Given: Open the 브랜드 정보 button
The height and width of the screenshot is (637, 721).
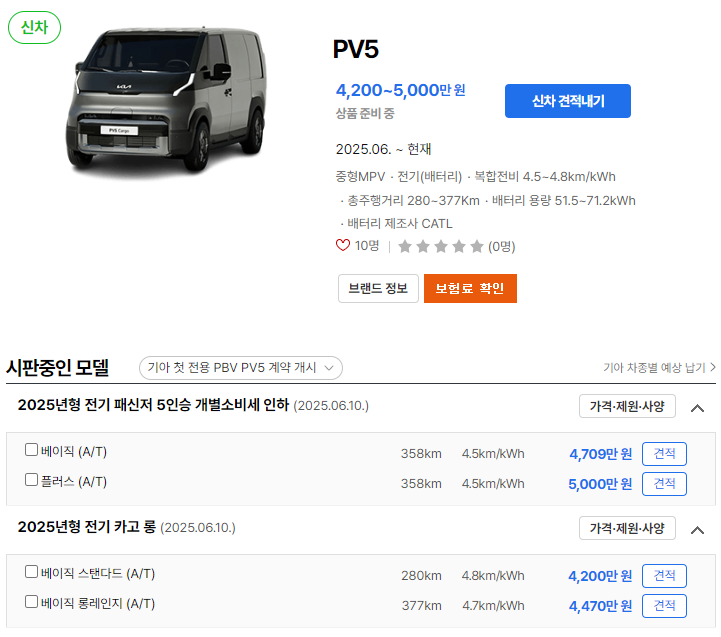Looking at the screenshot, I should 378,288.
